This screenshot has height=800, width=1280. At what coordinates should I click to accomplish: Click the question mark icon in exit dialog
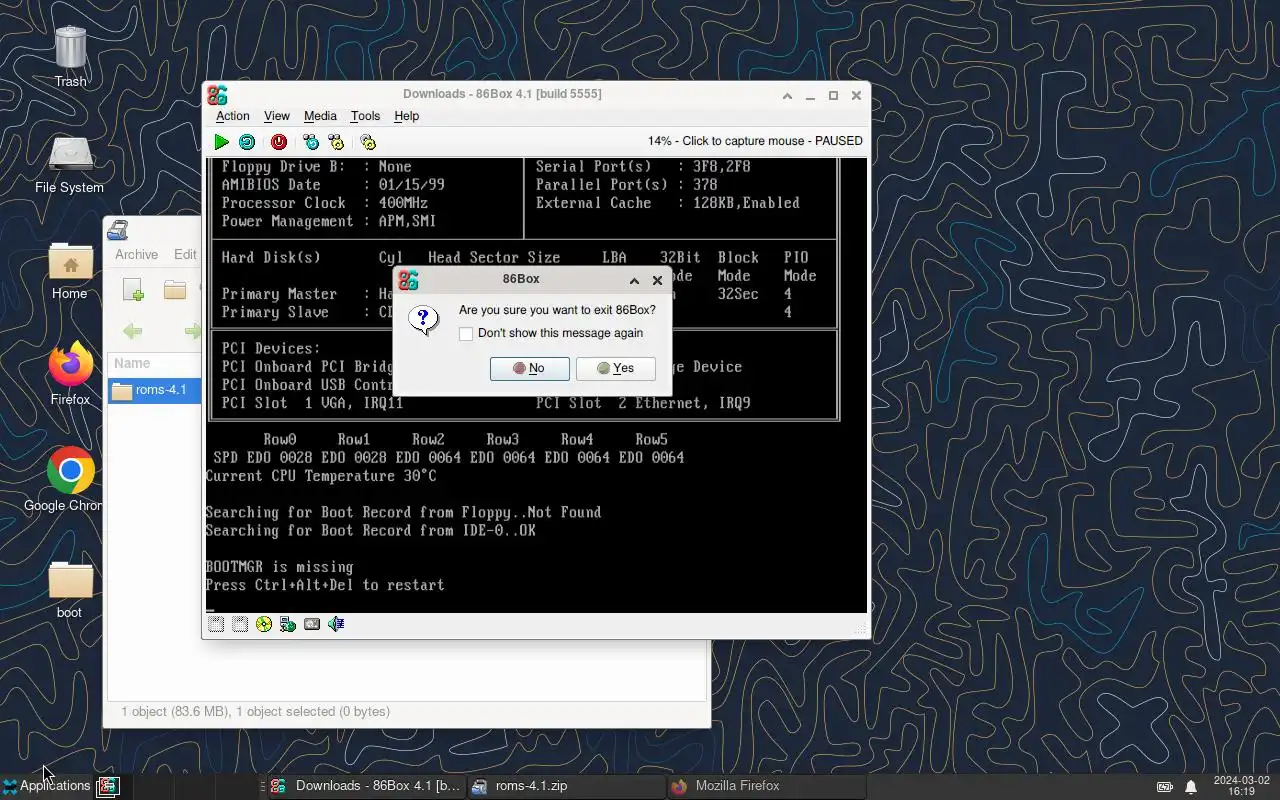click(x=424, y=320)
